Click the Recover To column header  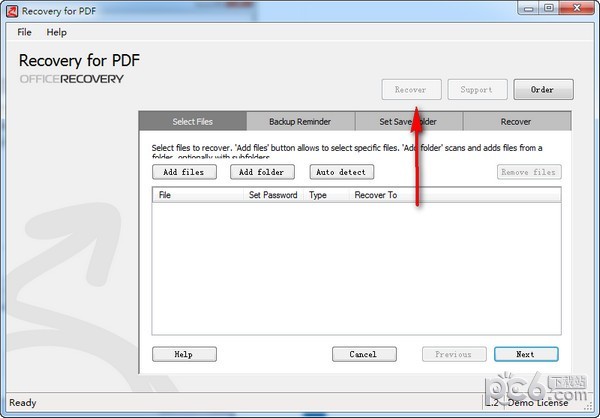click(455, 195)
